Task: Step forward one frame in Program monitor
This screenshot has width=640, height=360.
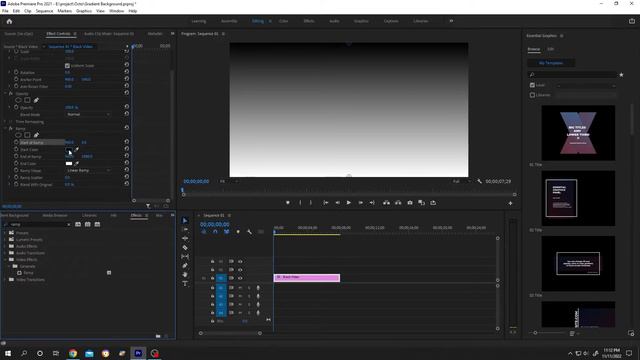Action: point(360,202)
